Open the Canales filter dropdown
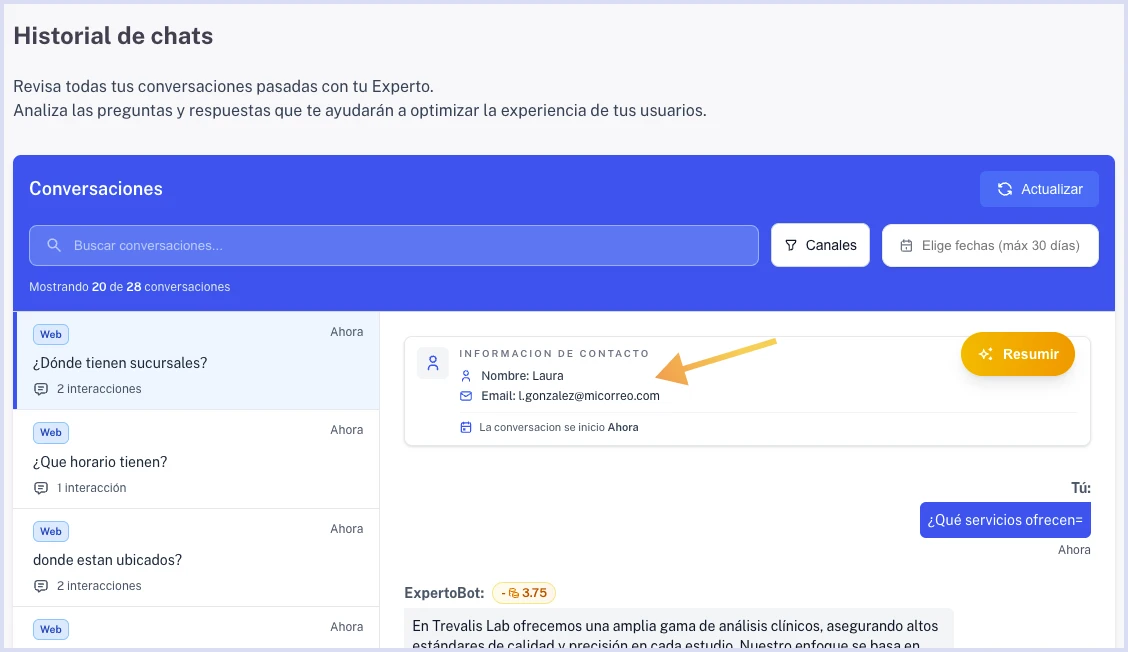Viewport: 1128px width, 652px height. coord(820,245)
